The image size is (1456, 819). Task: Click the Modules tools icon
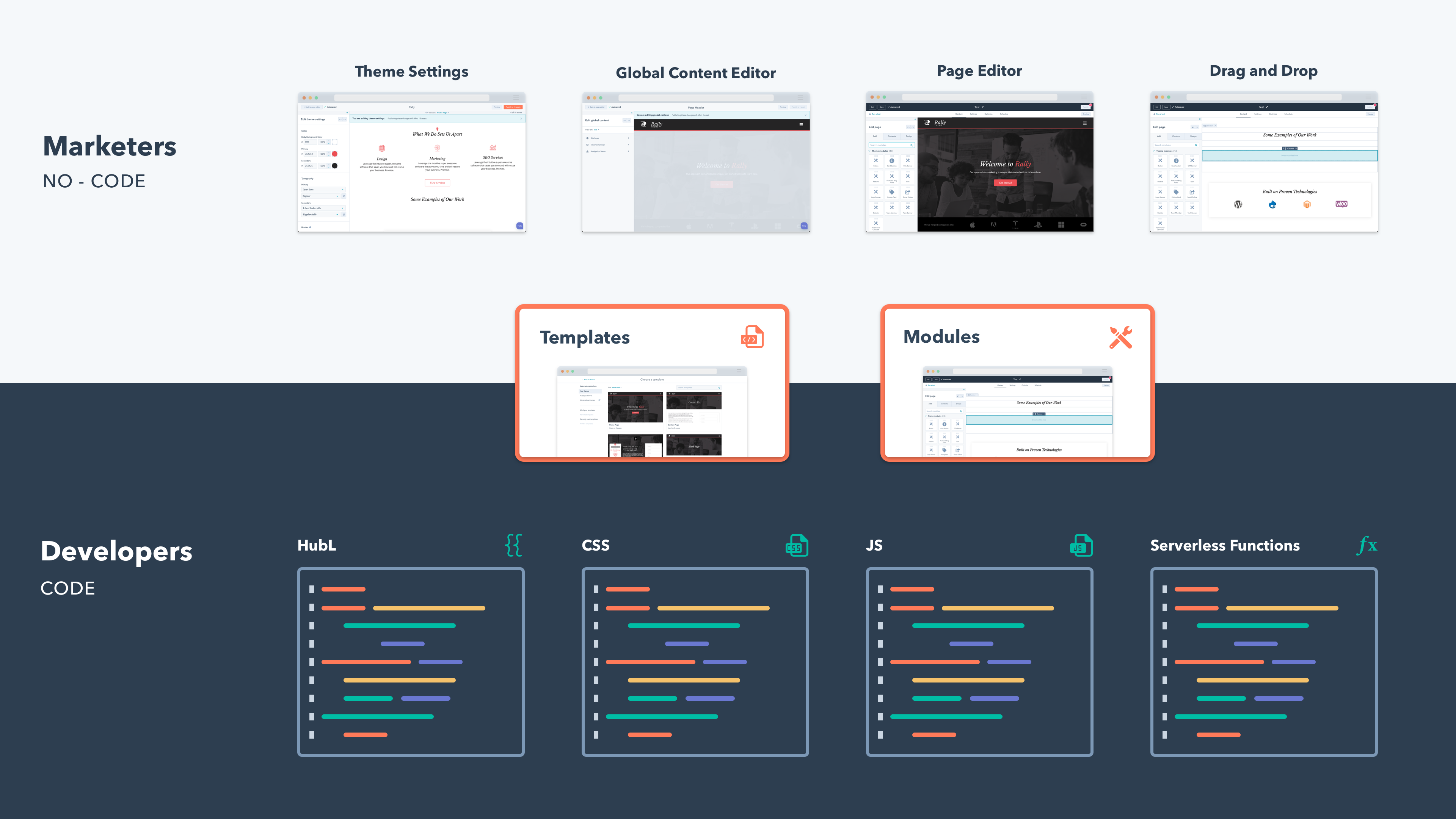point(1121,338)
